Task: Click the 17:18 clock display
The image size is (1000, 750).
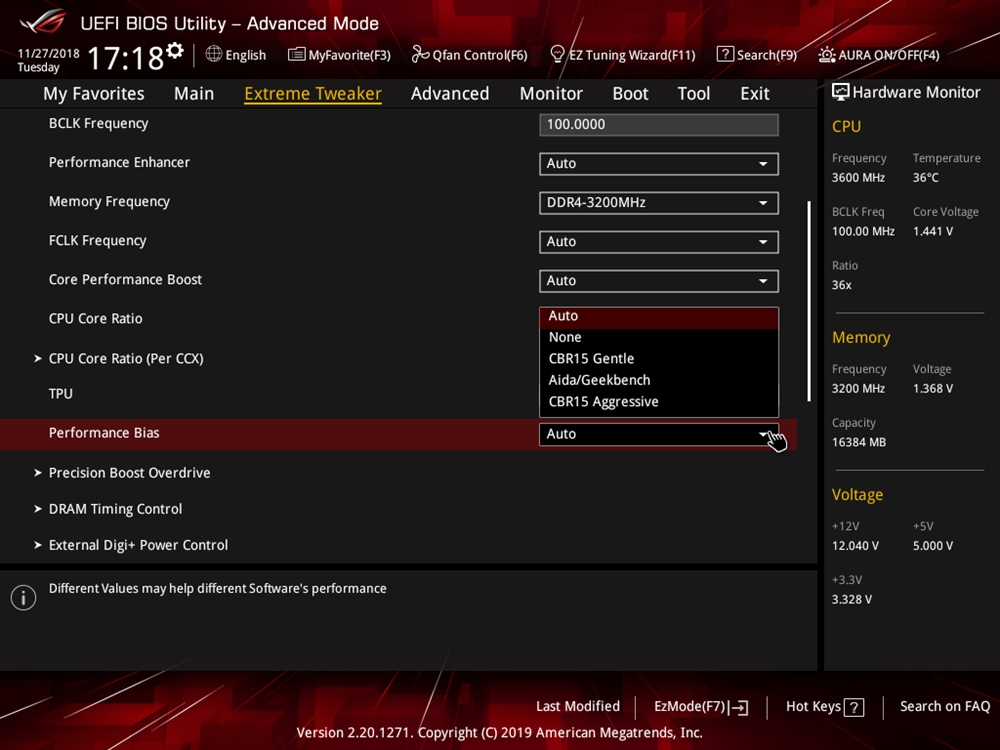Action: tap(126, 58)
